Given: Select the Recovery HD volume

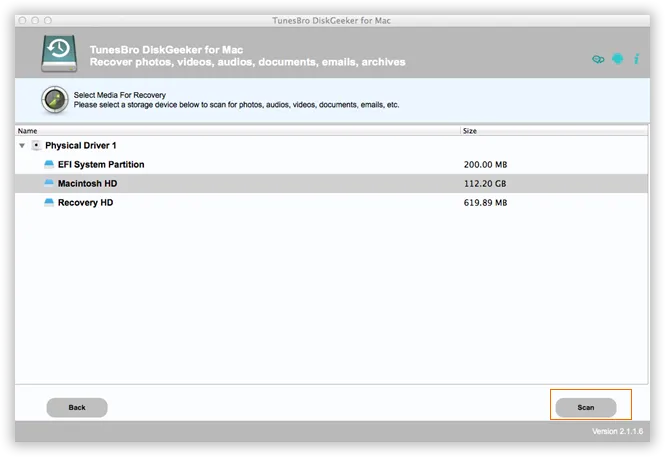Looking at the screenshot, I should tap(85, 203).
